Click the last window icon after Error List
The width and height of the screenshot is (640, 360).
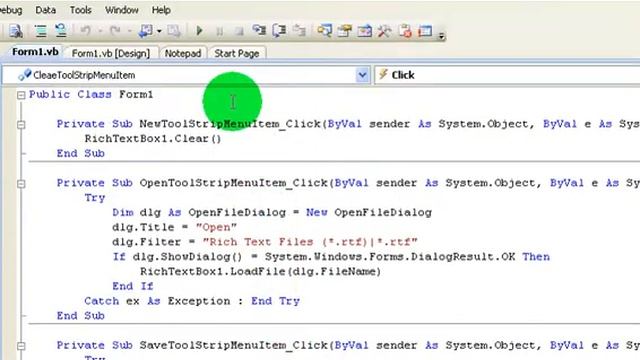(x=425, y=31)
